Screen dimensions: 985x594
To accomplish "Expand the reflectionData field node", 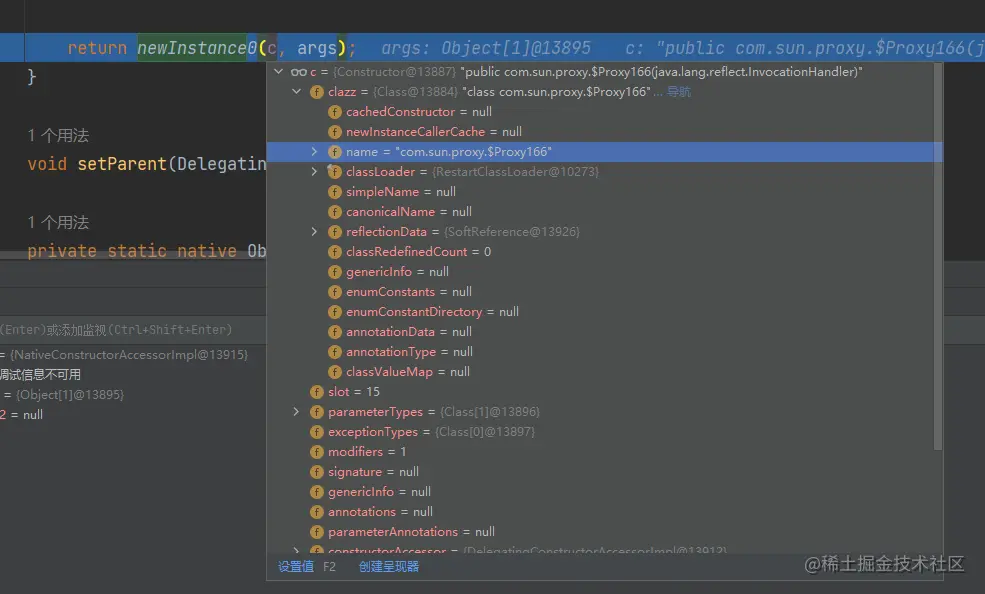I will 314,232.
